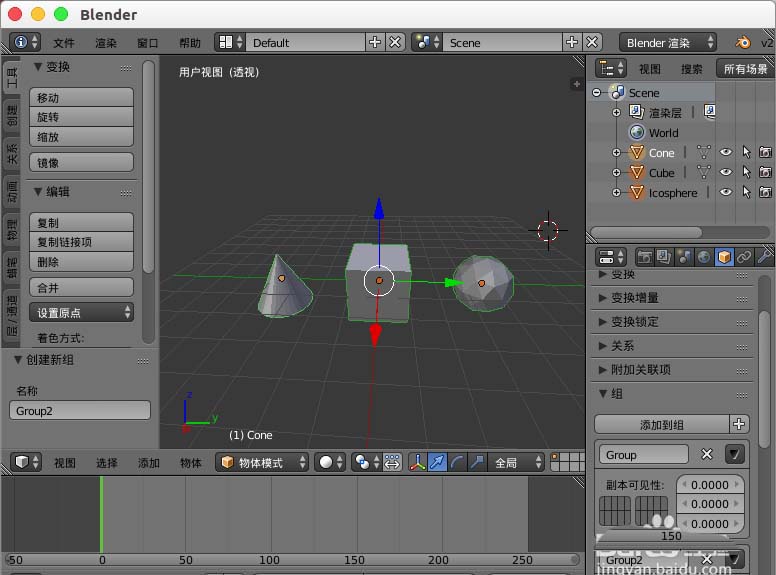This screenshot has height=575, width=776.
Task: Open the render properties camera tab
Action: (644, 257)
